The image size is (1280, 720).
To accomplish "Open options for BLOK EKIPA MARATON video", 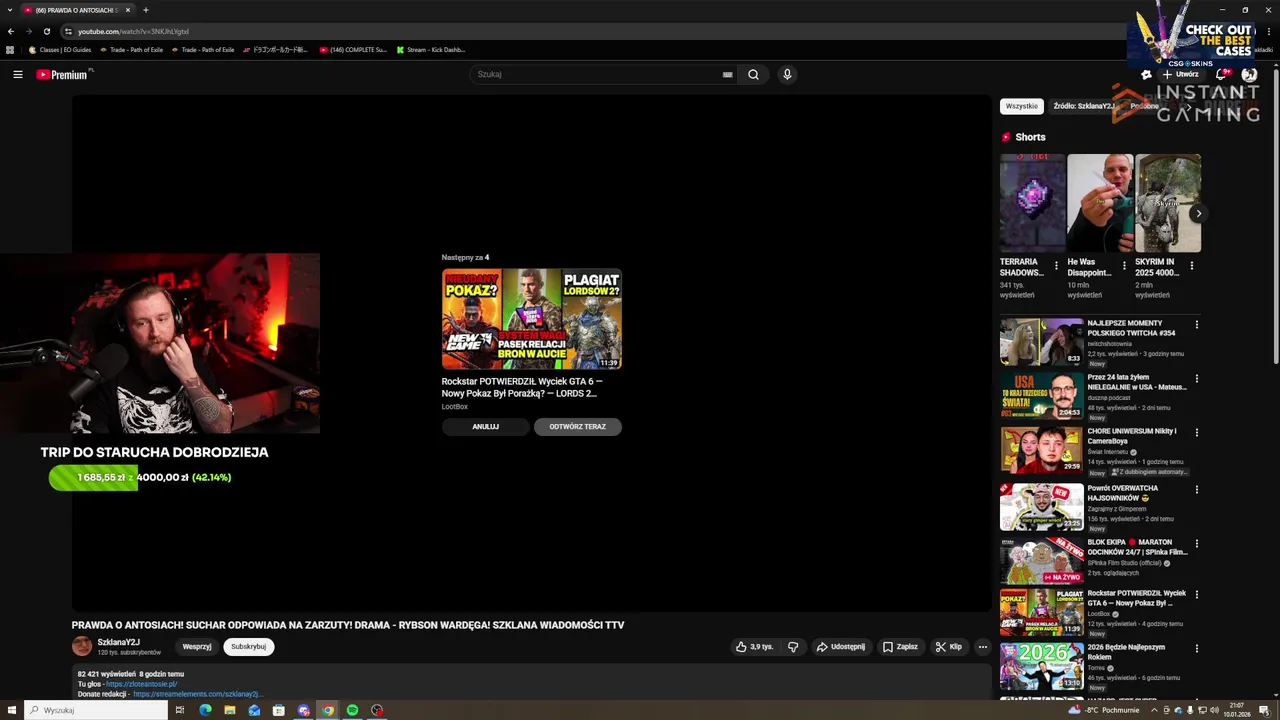I will coord(1196,544).
